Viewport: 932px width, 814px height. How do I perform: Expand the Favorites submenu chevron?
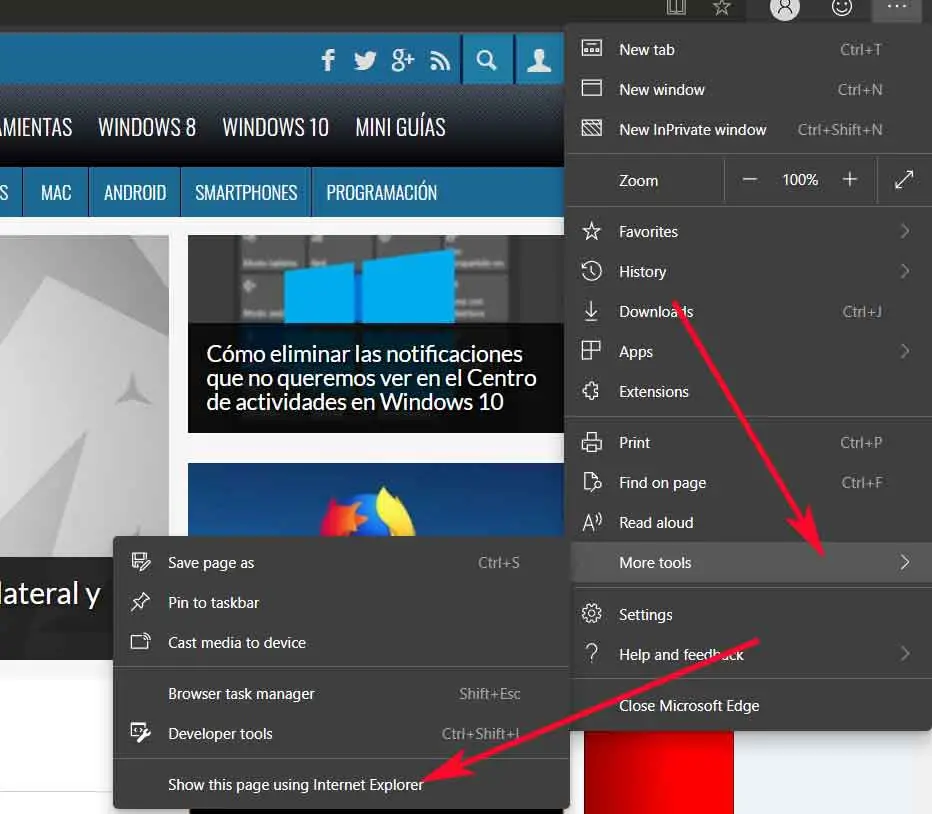tap(904, 231)
